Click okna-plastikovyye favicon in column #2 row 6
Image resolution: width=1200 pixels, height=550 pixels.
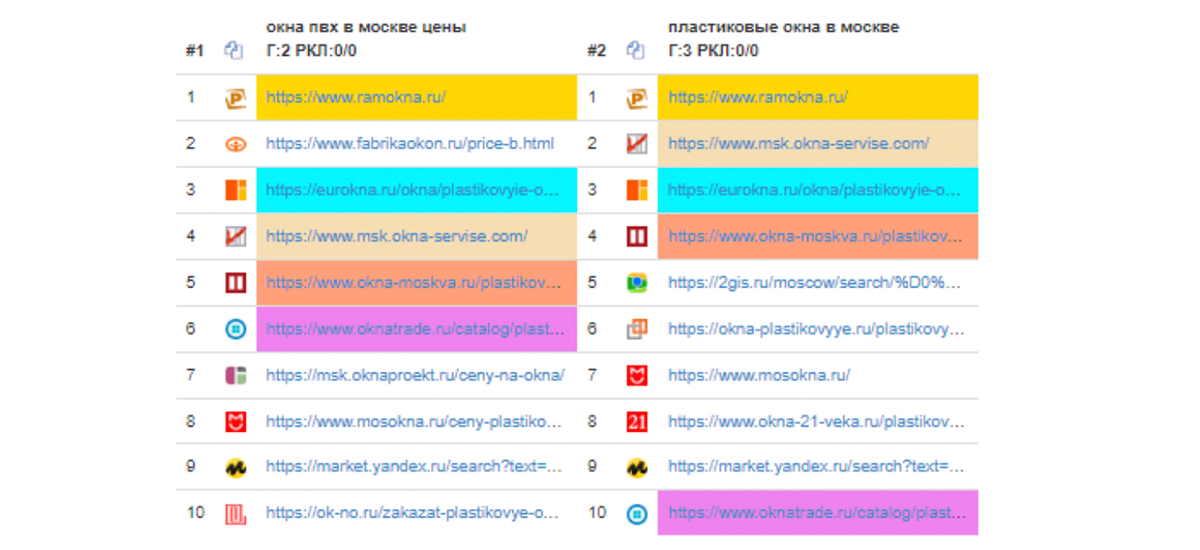[637, 328]
